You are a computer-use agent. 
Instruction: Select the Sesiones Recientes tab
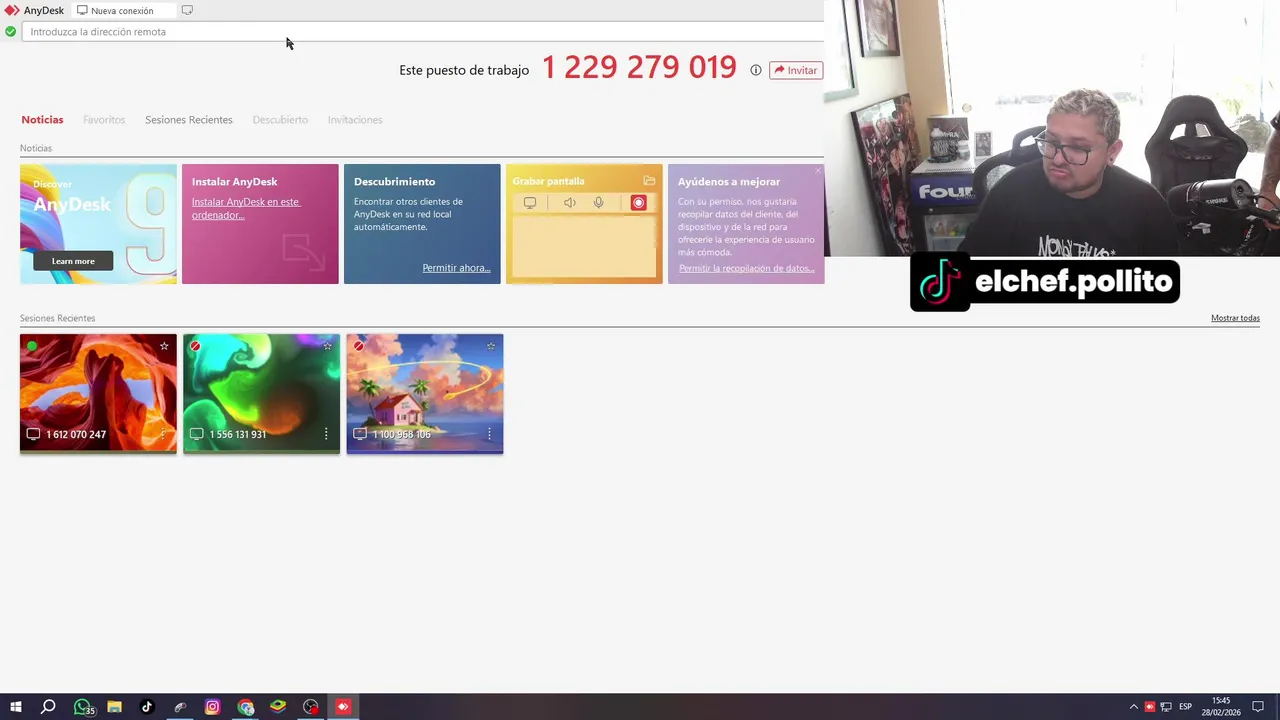(x=189, y=120)
